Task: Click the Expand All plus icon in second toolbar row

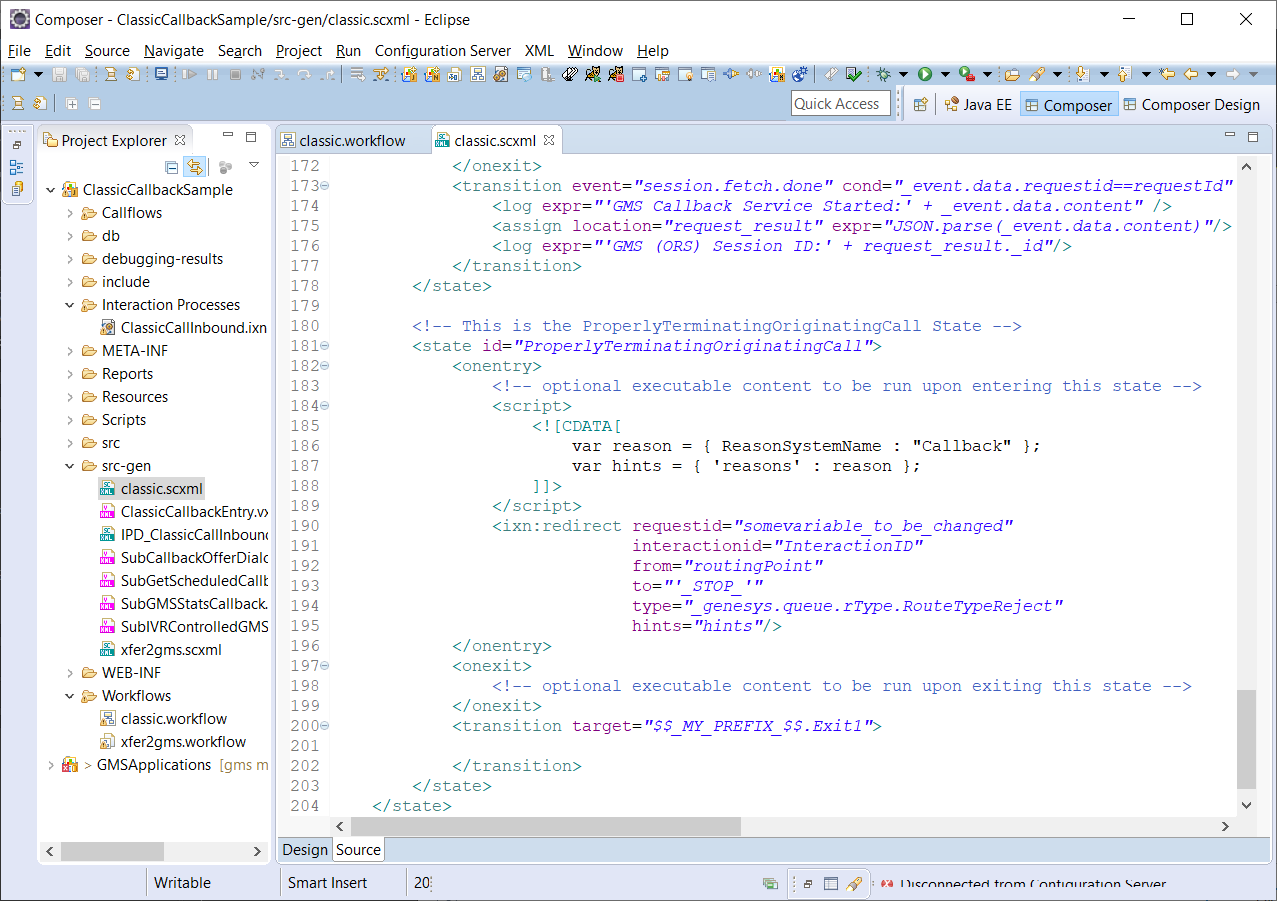Action: click(x=72, y=103)
